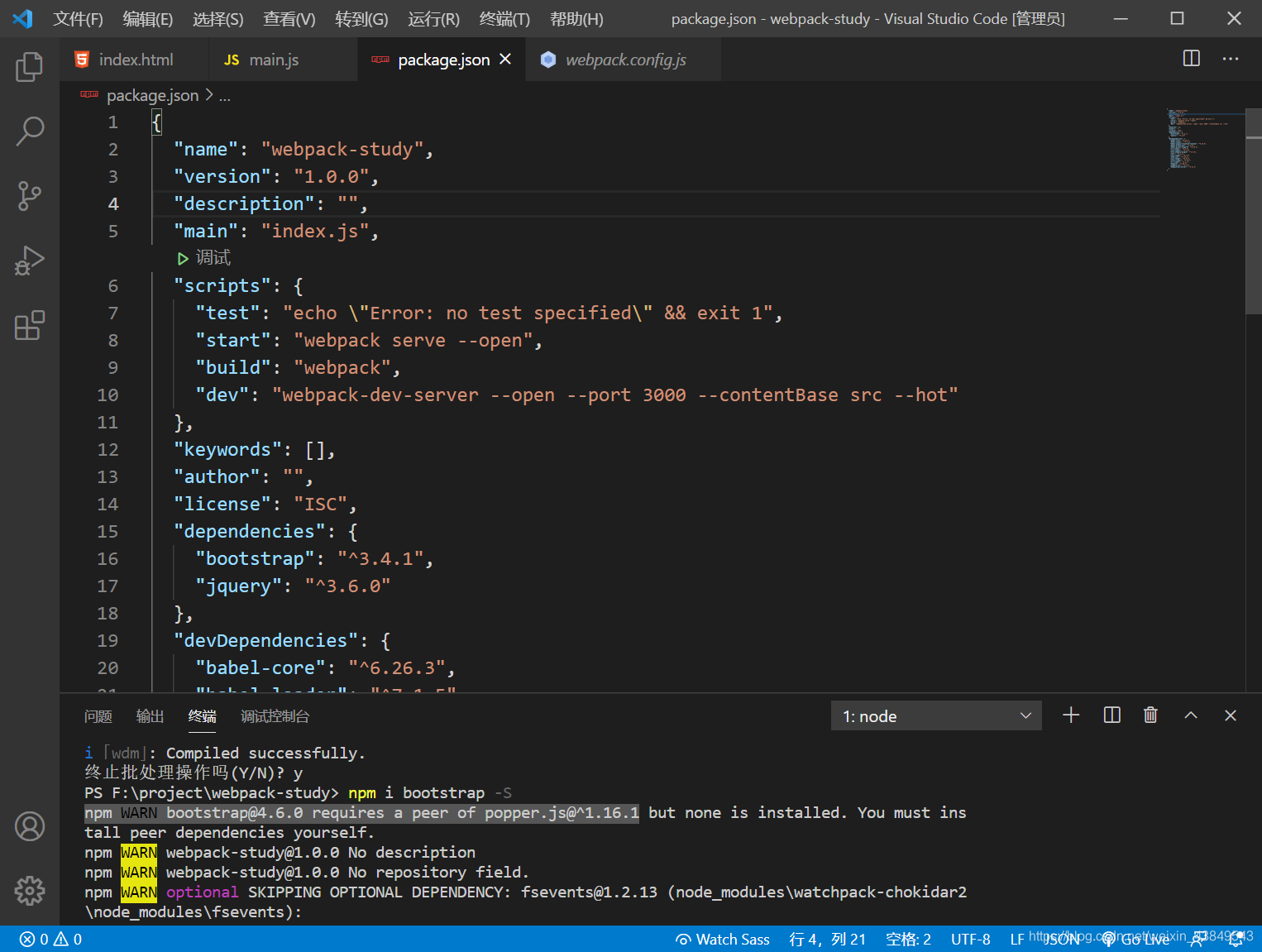Screen dimensions: 1262x952
Task: Maximize the panel with the up chevron
Action: click(x=1191, y=715)
